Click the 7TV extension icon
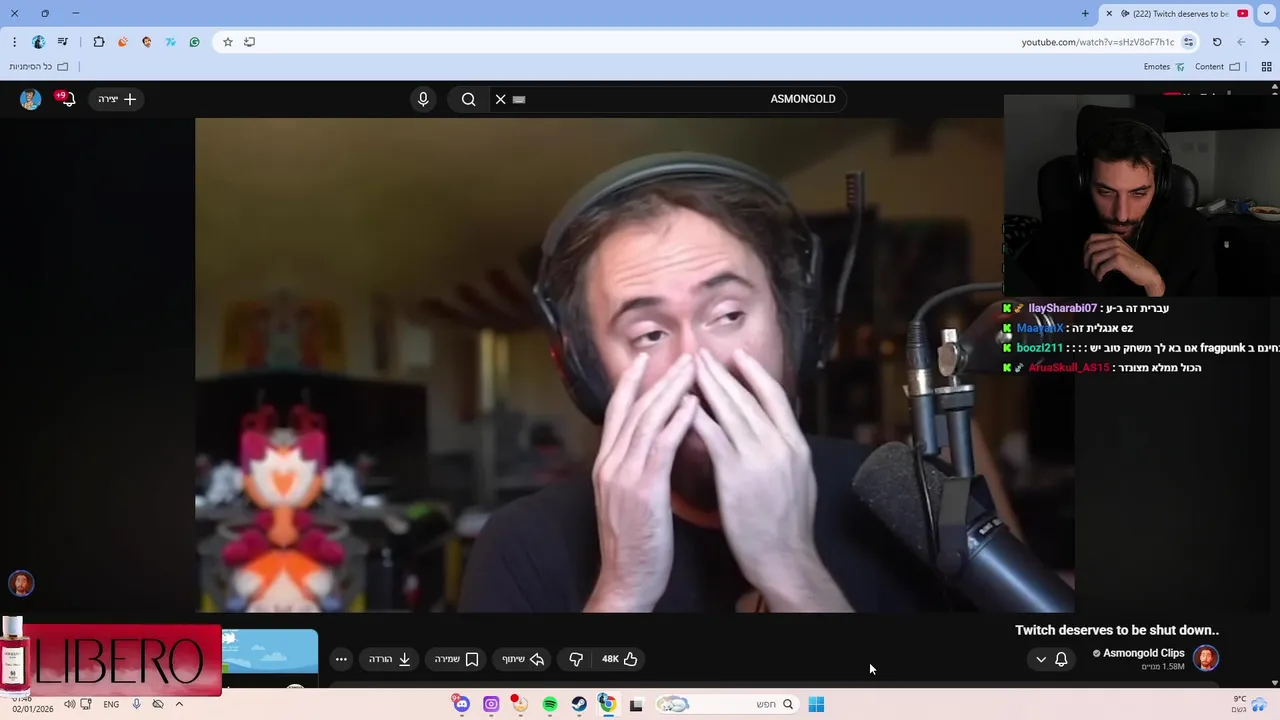1280x720 pixels. (x=171, y=42)
